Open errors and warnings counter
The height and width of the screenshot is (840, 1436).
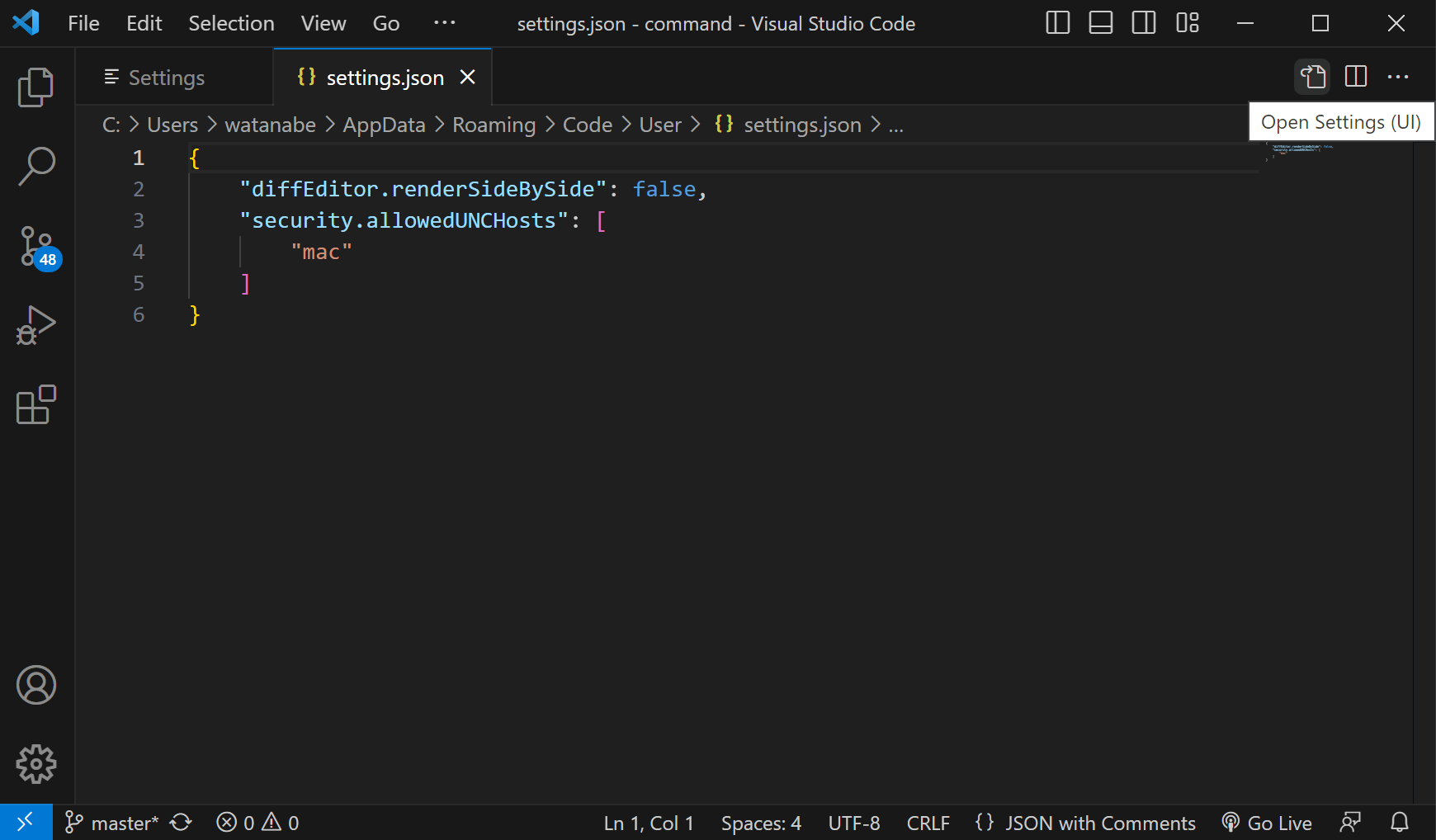(257, 823)
